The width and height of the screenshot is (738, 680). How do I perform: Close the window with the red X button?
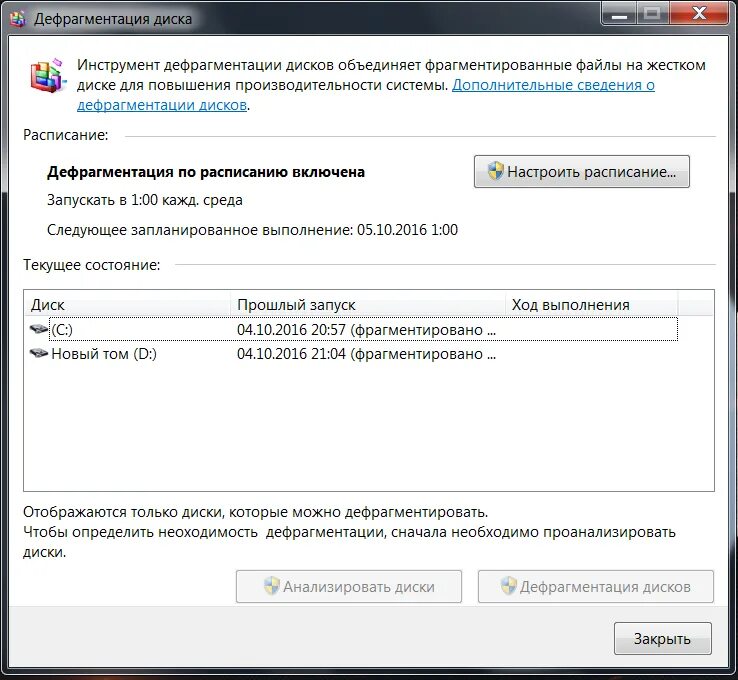click(x=700, y=14)
